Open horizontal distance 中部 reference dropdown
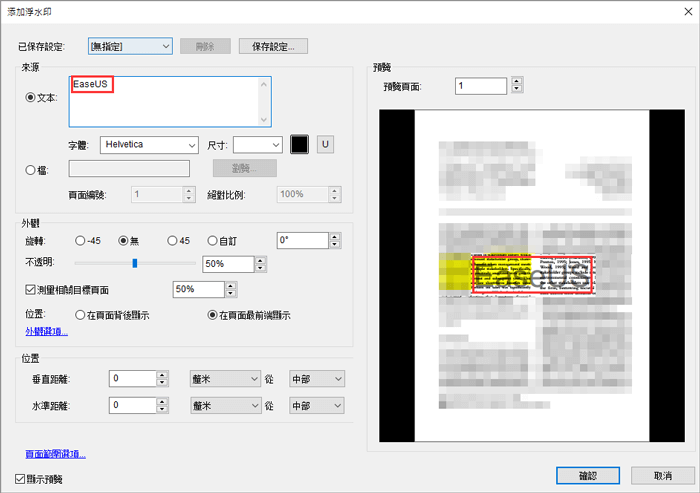 point(317,405)
